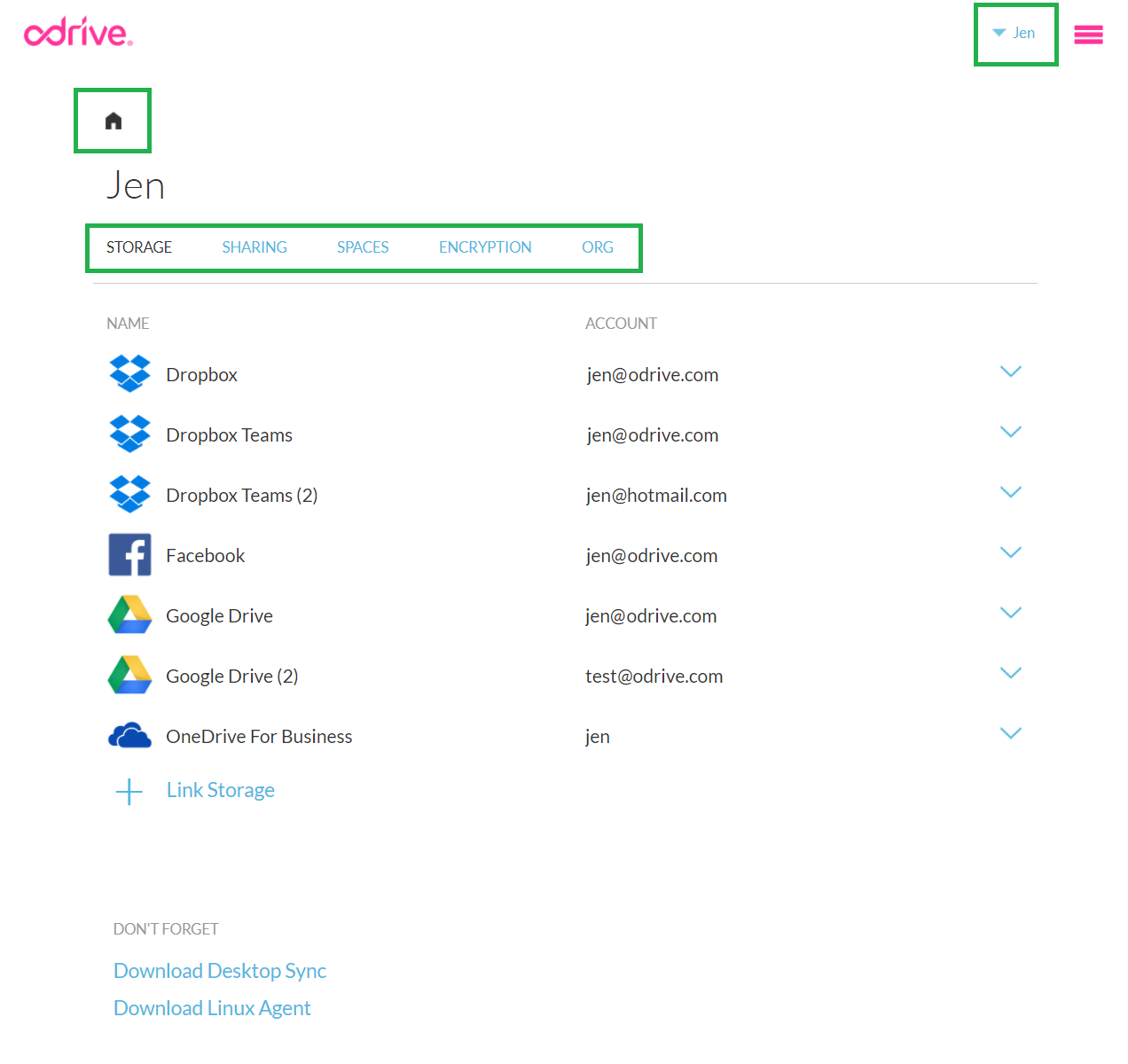Open the Jen user dropdown

pos(1014,34)
